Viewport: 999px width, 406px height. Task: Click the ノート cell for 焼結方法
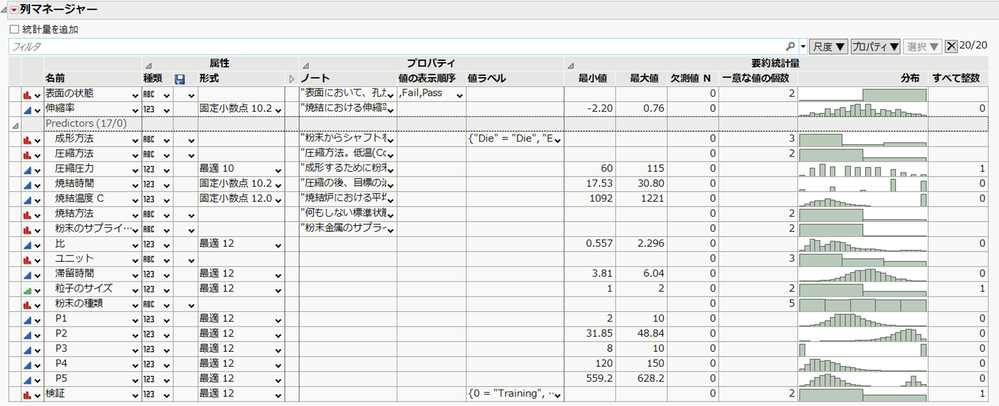tap(348, 215)
